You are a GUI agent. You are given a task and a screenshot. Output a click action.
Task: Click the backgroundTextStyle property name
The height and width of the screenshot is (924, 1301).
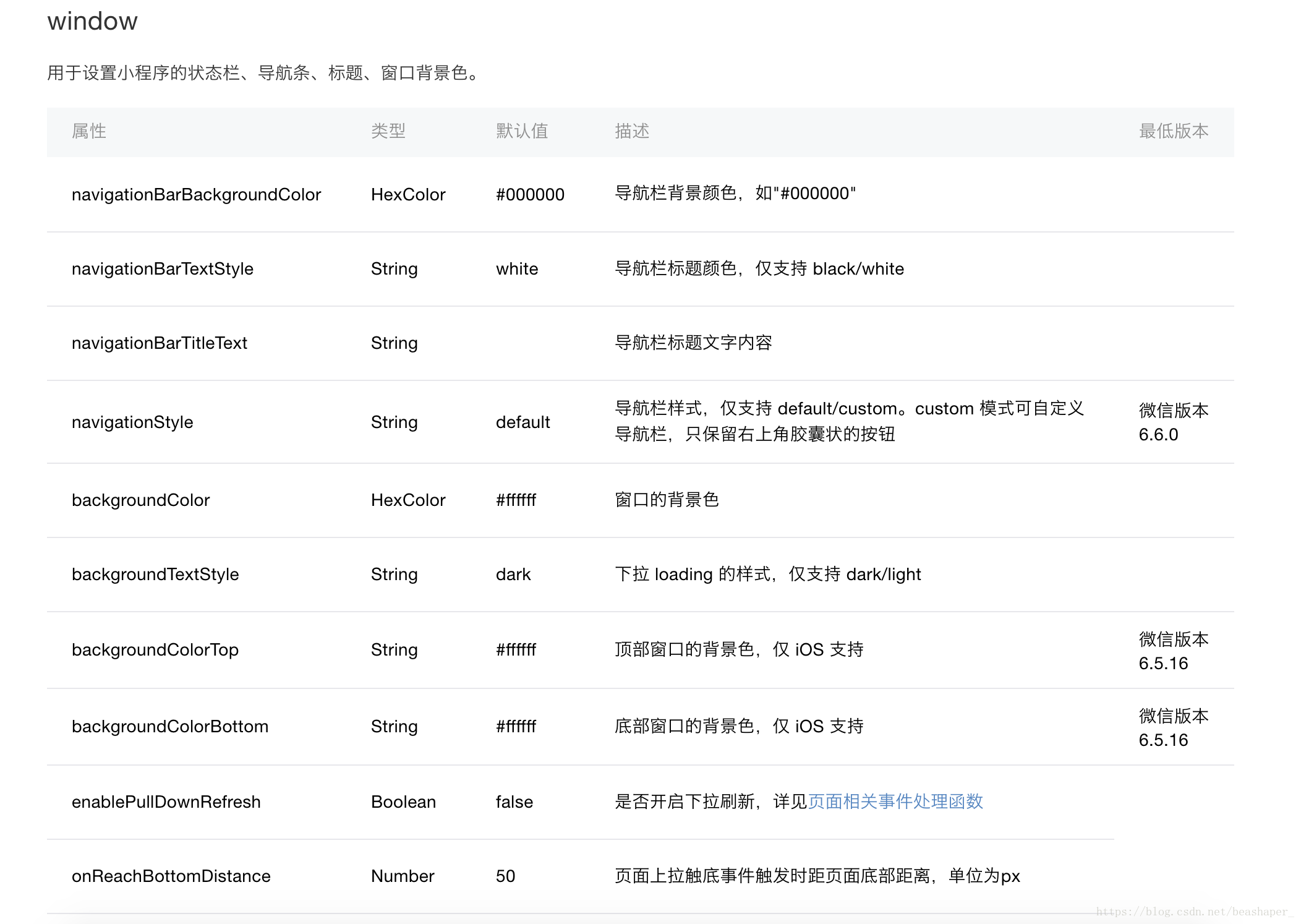pos(155,575)
